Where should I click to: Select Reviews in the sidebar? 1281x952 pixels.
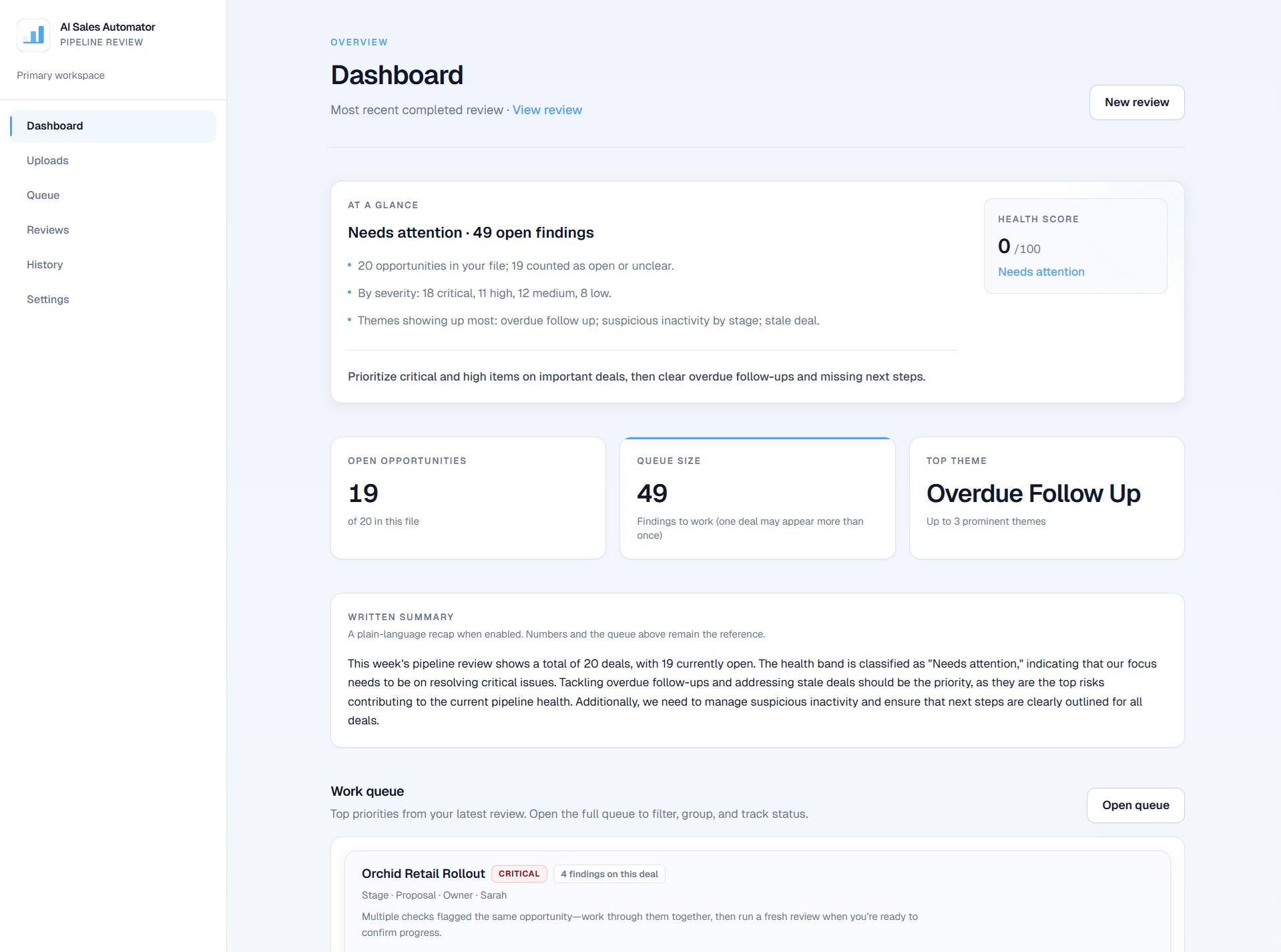point(47,230)
